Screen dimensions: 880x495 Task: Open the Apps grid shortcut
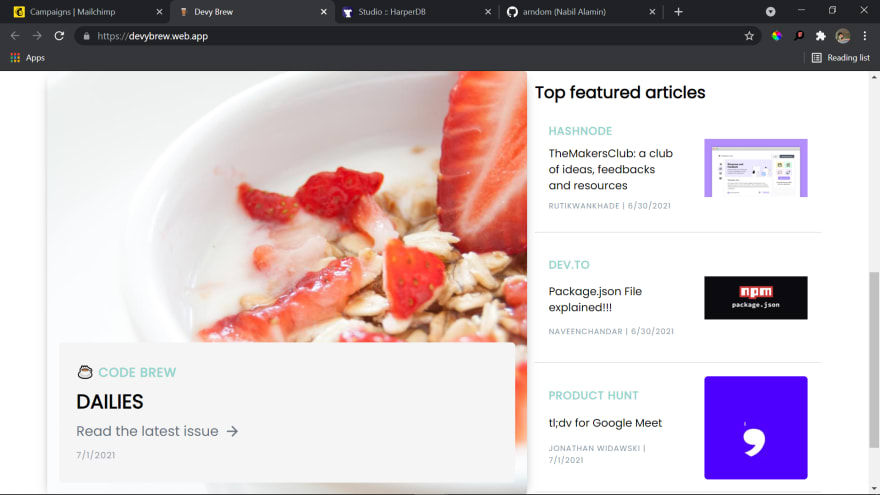click(x=28, y=58)
